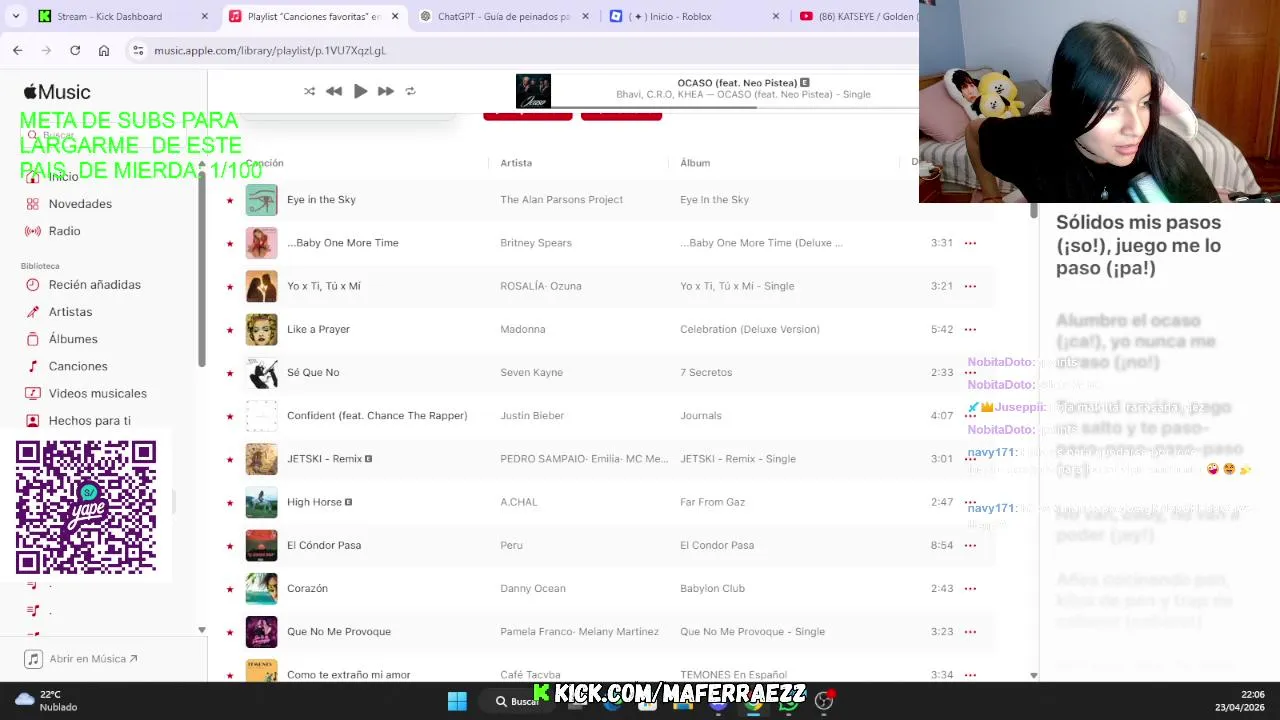Screen dimensions: 1280x720
Task: Open more options for Corazón
Action: pos(970,588)
